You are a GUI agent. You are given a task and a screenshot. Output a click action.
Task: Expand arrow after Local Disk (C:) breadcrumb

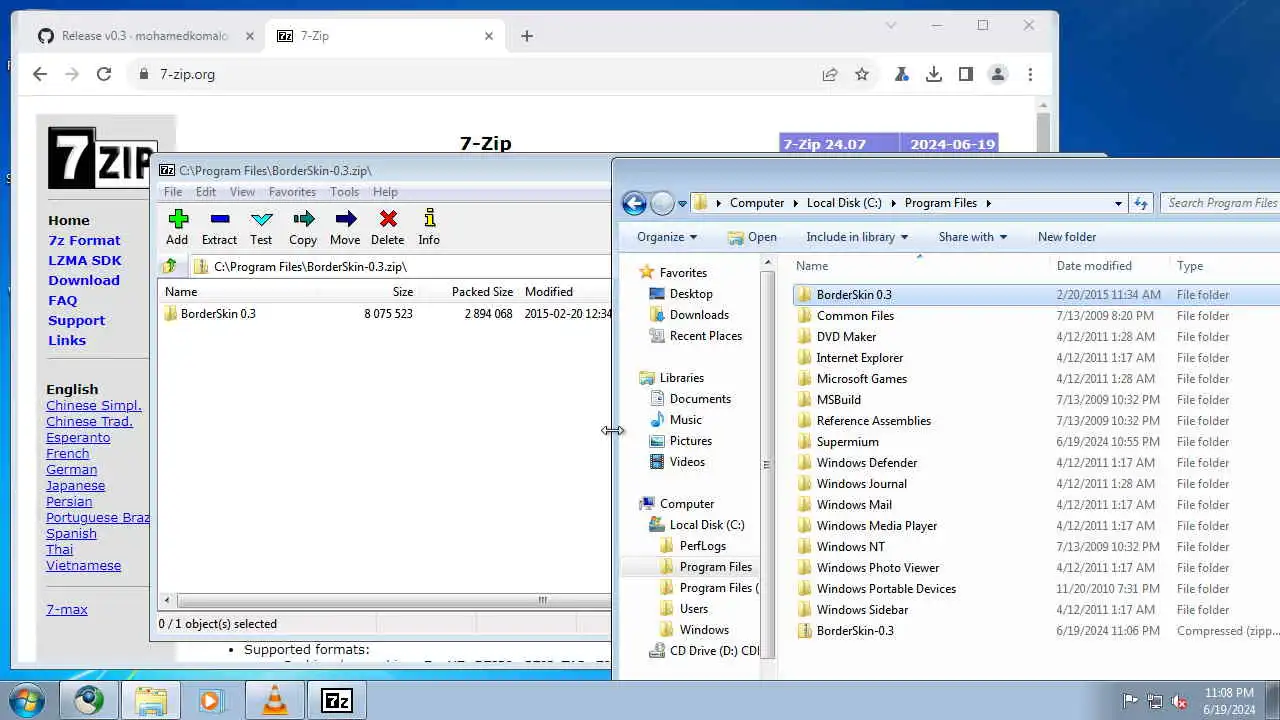[893, 203]
